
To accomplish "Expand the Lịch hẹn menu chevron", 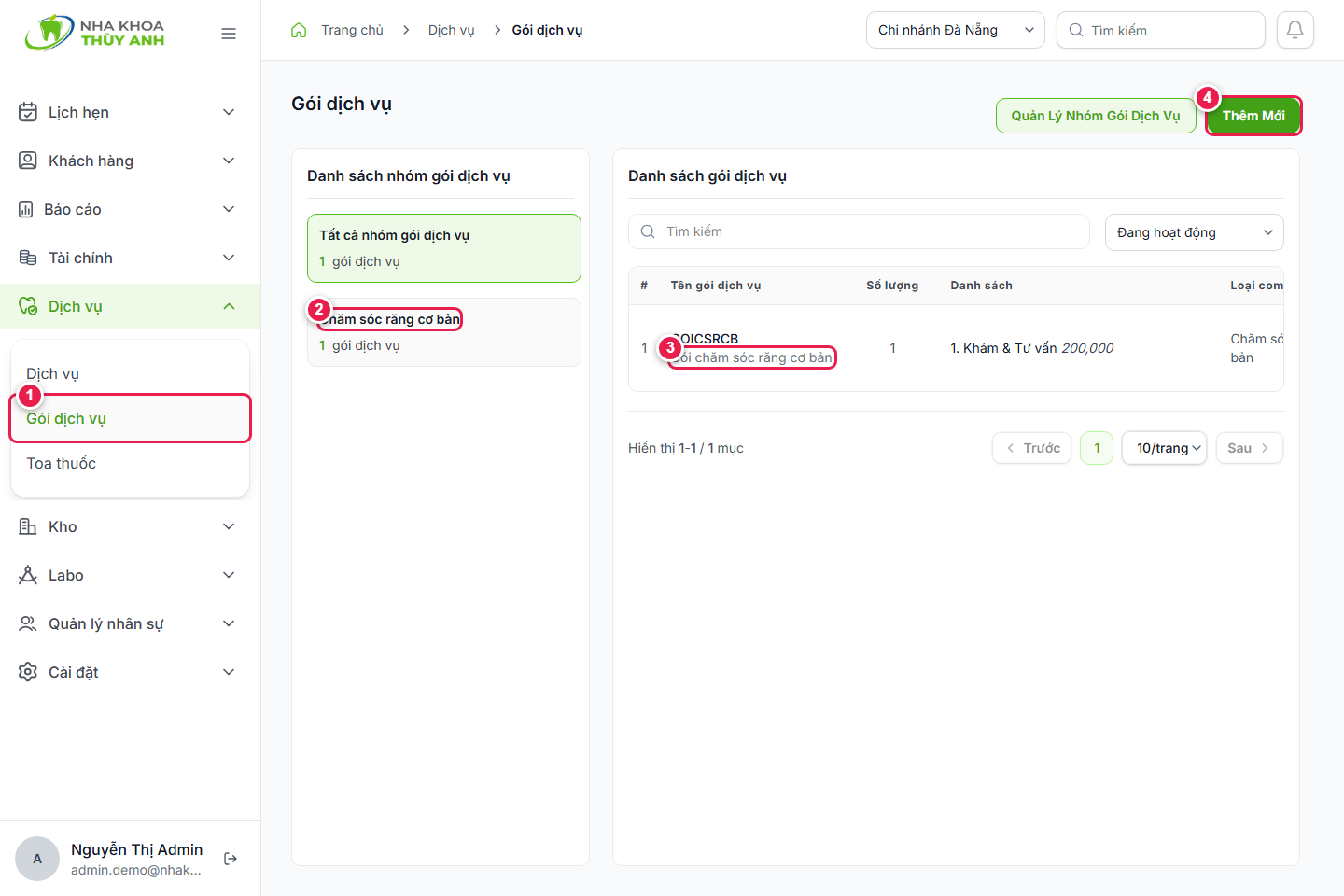I will click(x=229, y=112).
